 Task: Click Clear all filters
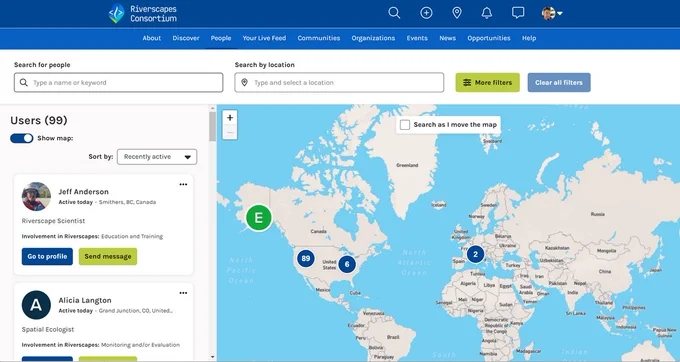[559, 82]
